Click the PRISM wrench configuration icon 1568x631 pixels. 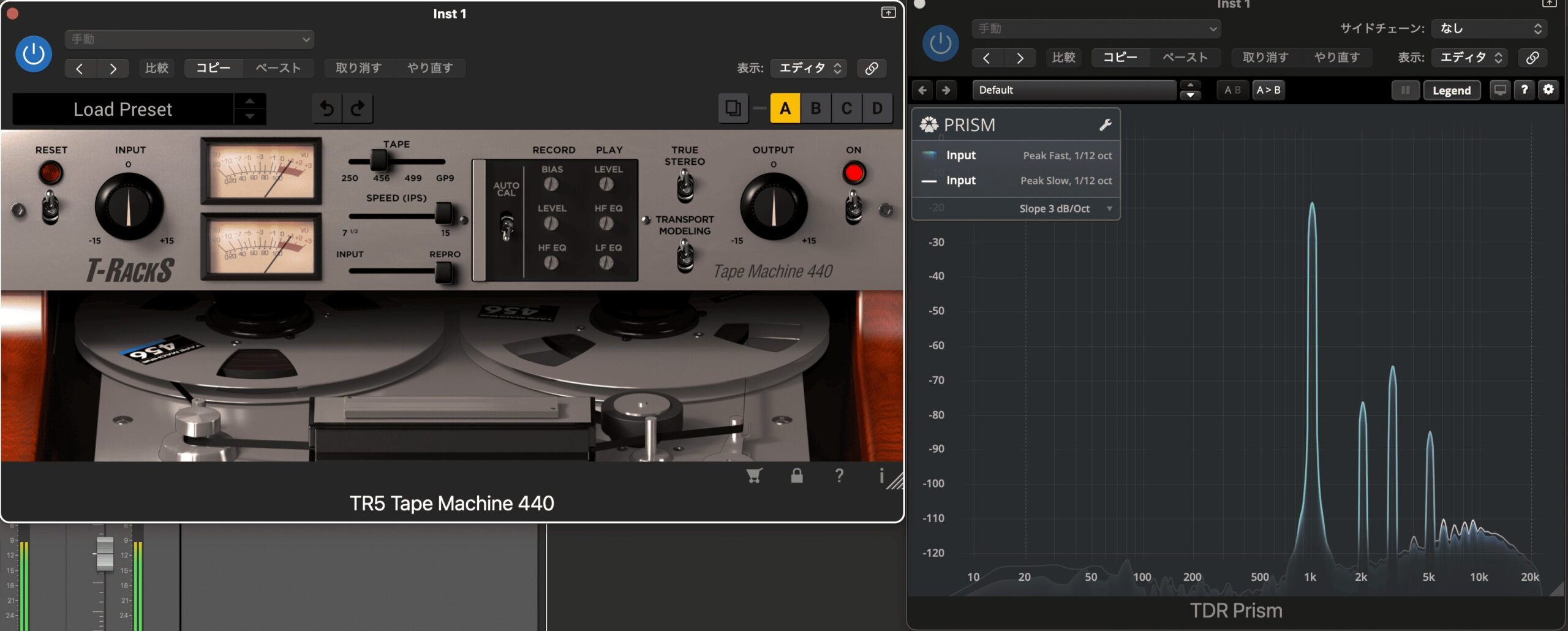pyautogui.click(x=1105, y=125)
